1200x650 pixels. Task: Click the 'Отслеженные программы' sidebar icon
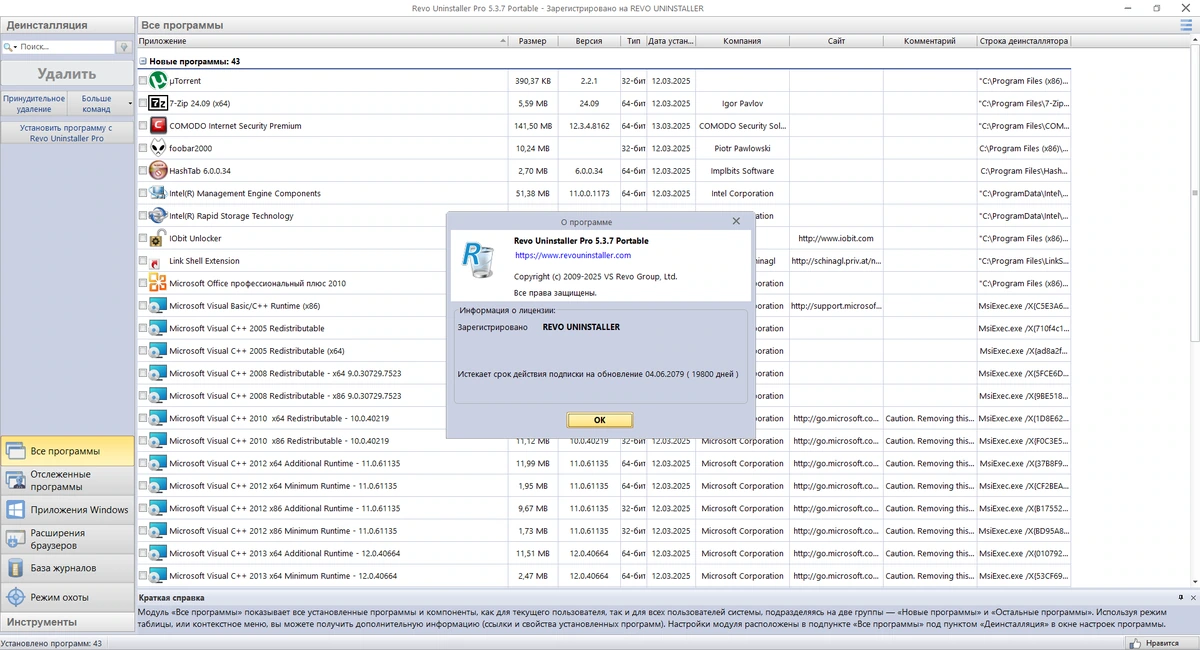15,480
